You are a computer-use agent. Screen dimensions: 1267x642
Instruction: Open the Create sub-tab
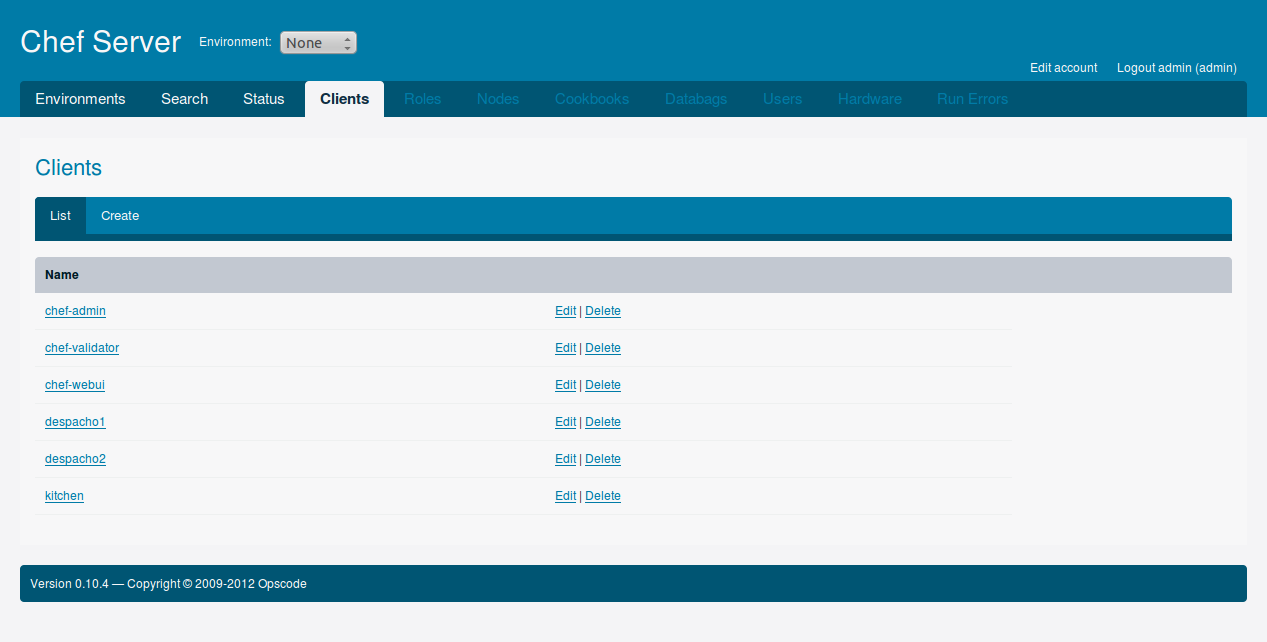click(x=120, y=216)
